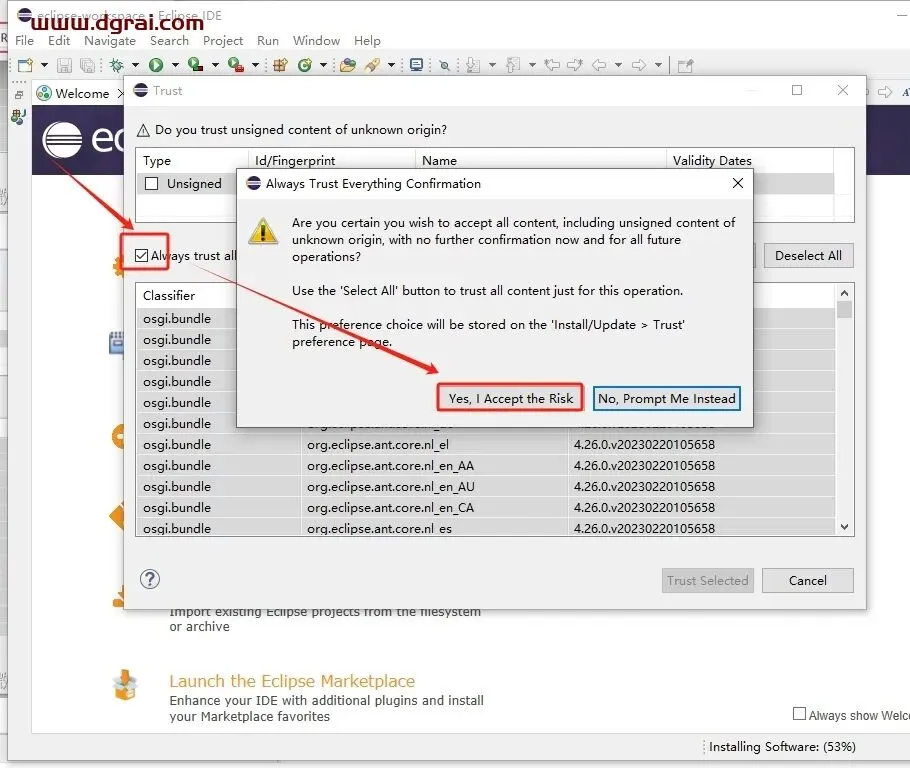Click the Last Edit Location icon

552,65
